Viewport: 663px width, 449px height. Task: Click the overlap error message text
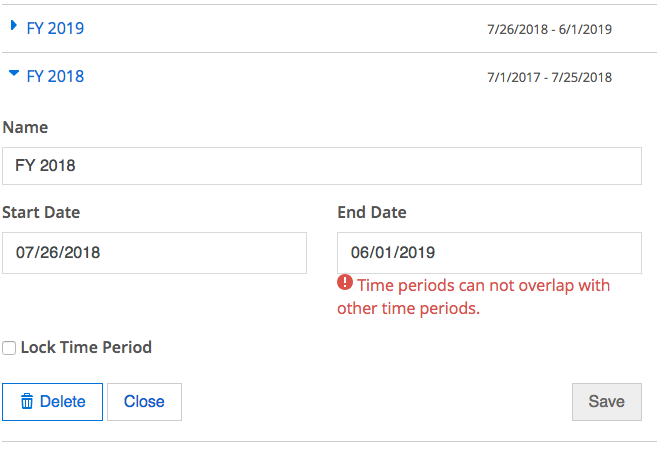(474, 297)
